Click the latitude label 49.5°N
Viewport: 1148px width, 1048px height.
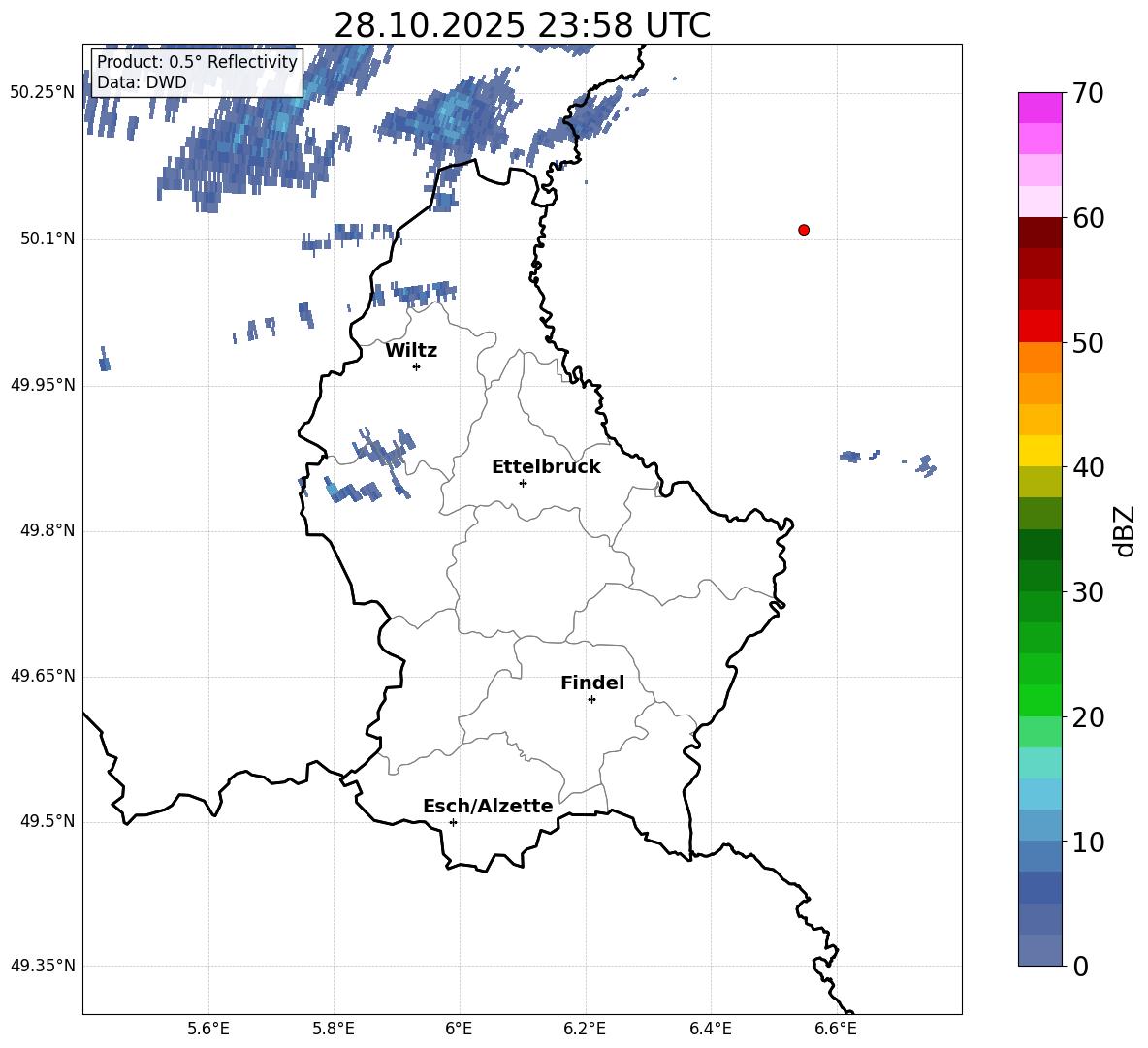(x=48, y=821)
